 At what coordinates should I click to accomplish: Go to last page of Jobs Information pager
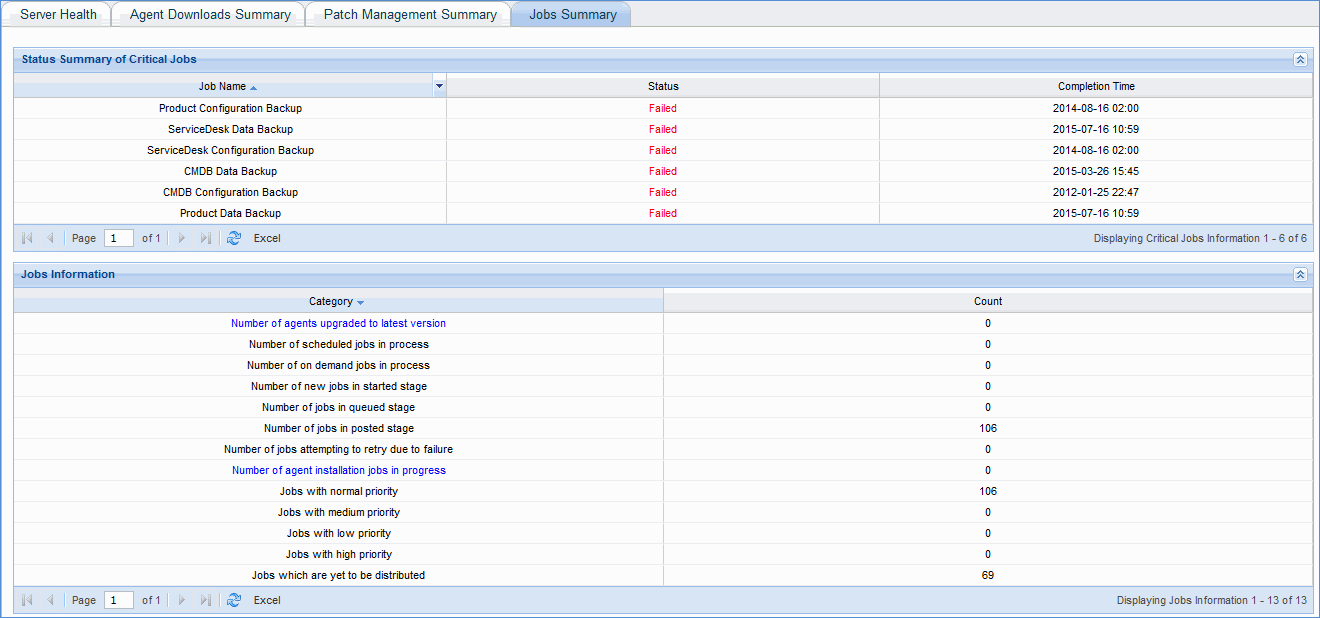click(205, 600)
